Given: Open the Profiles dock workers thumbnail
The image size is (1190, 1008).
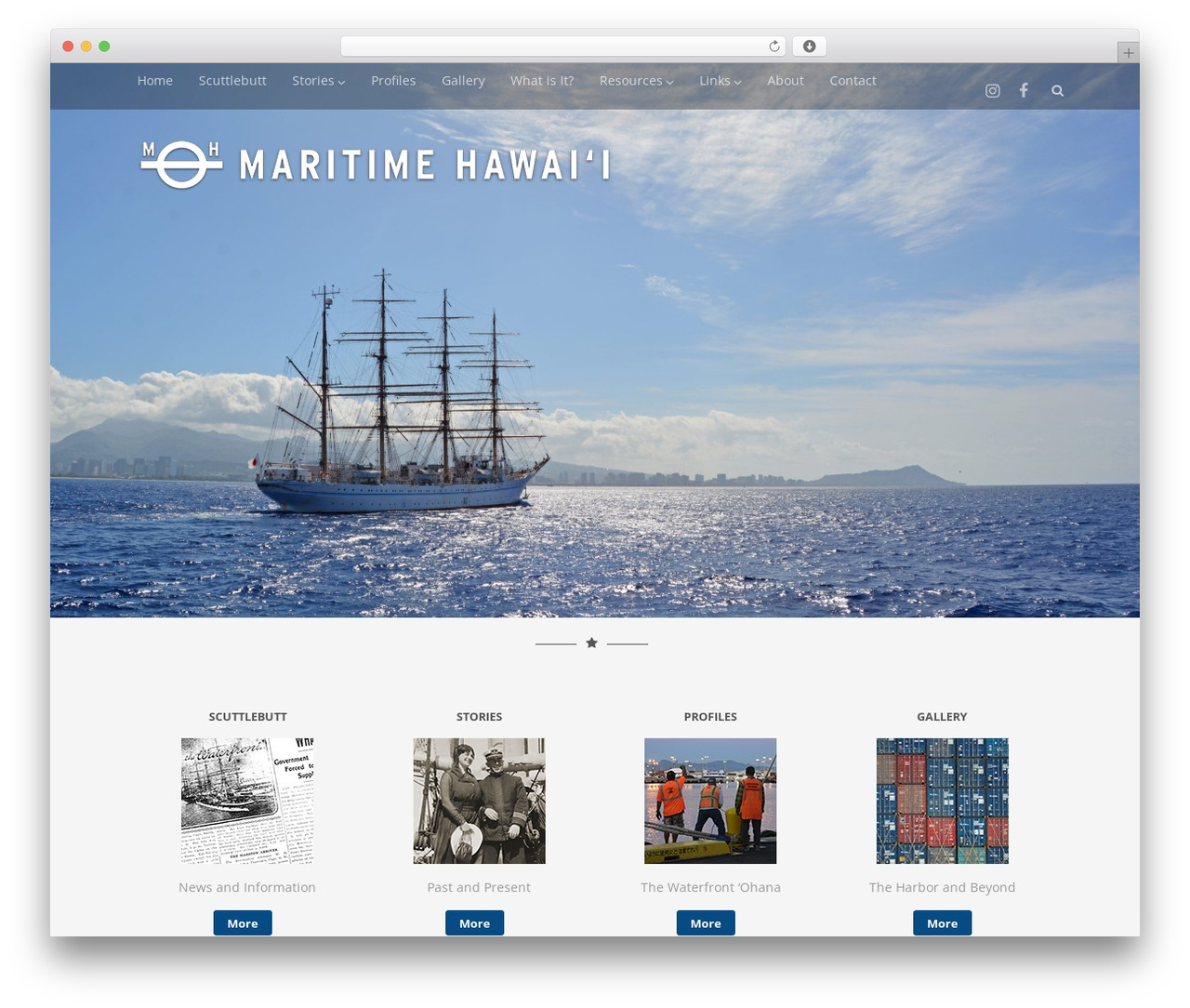Looking at the screenshot, I should [710, 801].
